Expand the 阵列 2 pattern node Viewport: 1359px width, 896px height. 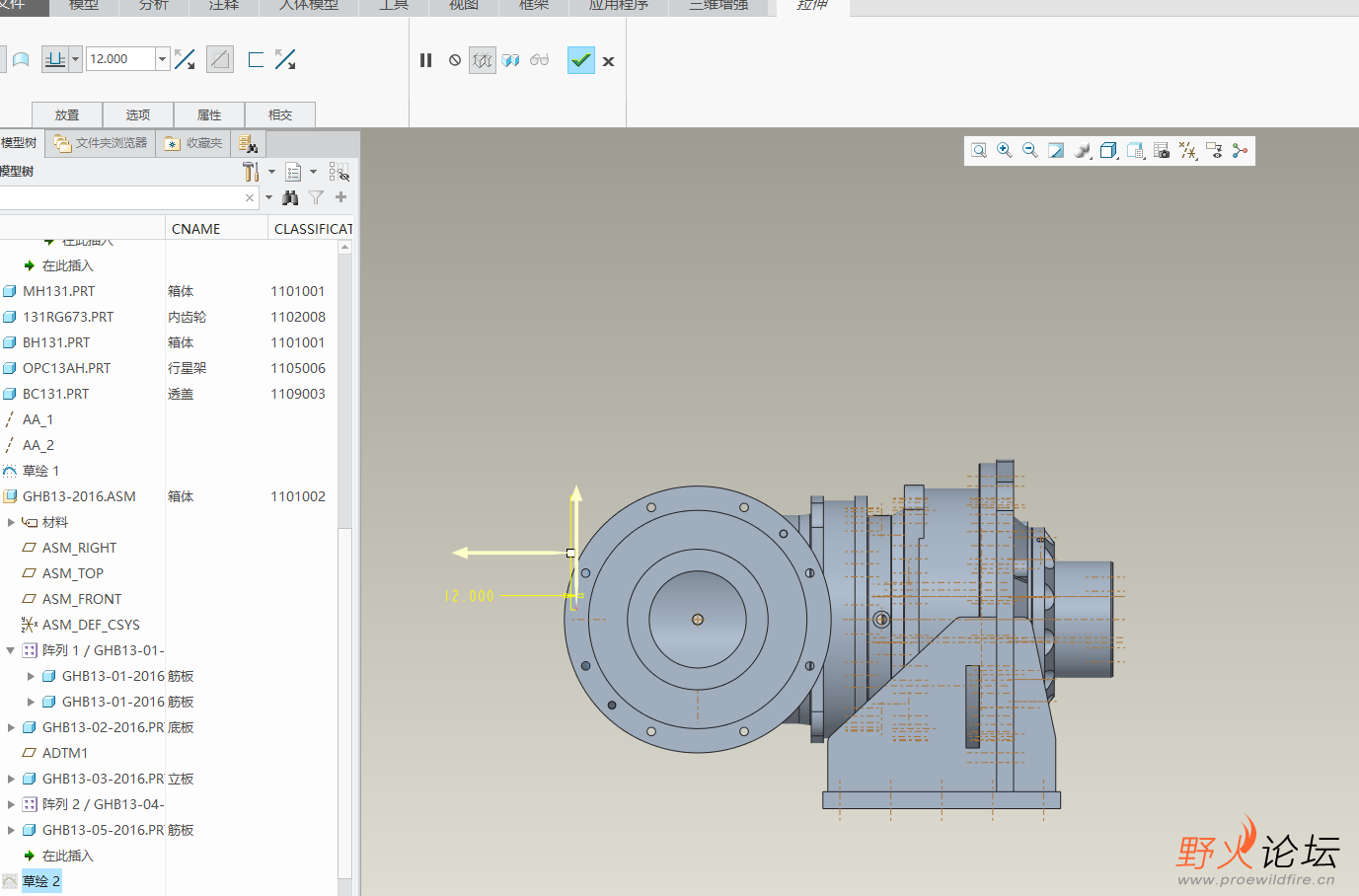point(12,804)
